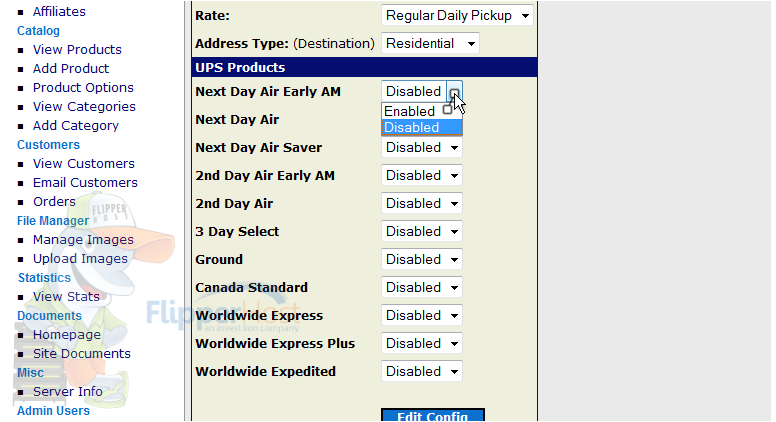Viewport: 776px width, 422px height.
Task: Open the Ground dropdown
Action: (x=422, y=259)
